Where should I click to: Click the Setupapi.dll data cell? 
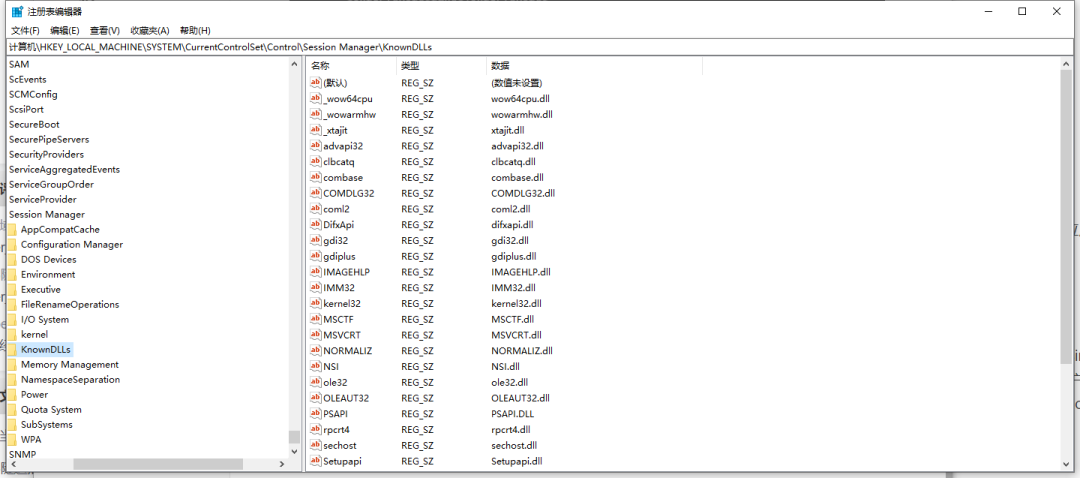coord(517,461)
